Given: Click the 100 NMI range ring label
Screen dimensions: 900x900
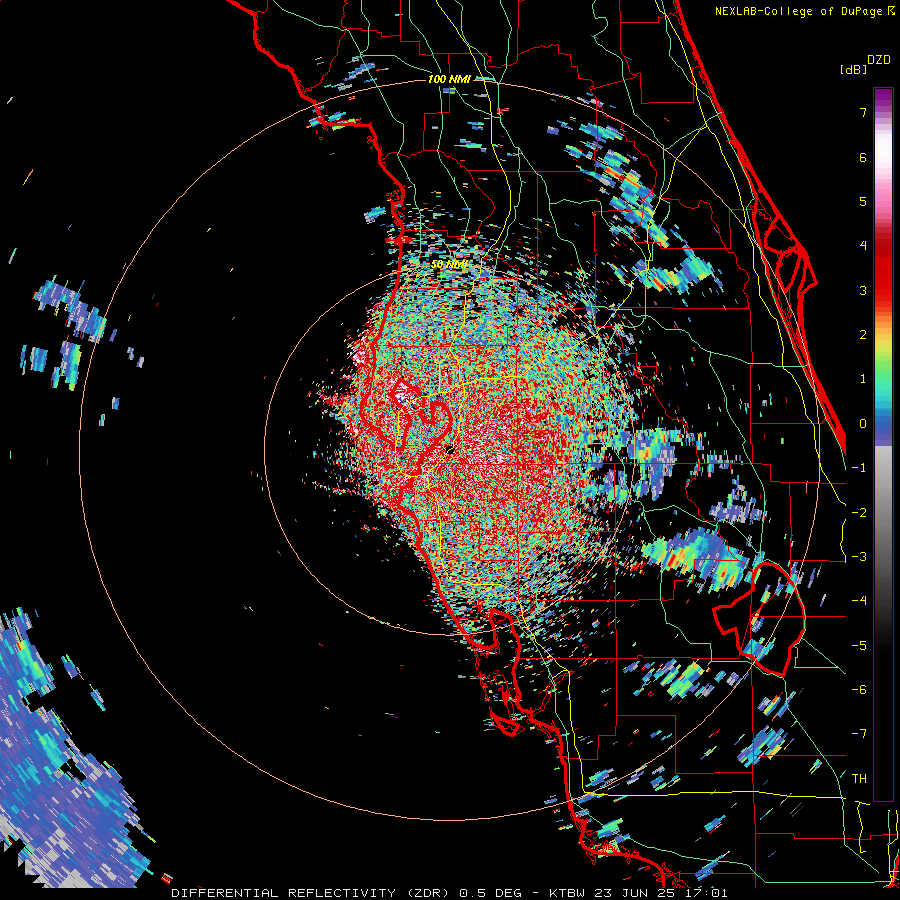Looking at the screenshot, I should tap(449, 79).
